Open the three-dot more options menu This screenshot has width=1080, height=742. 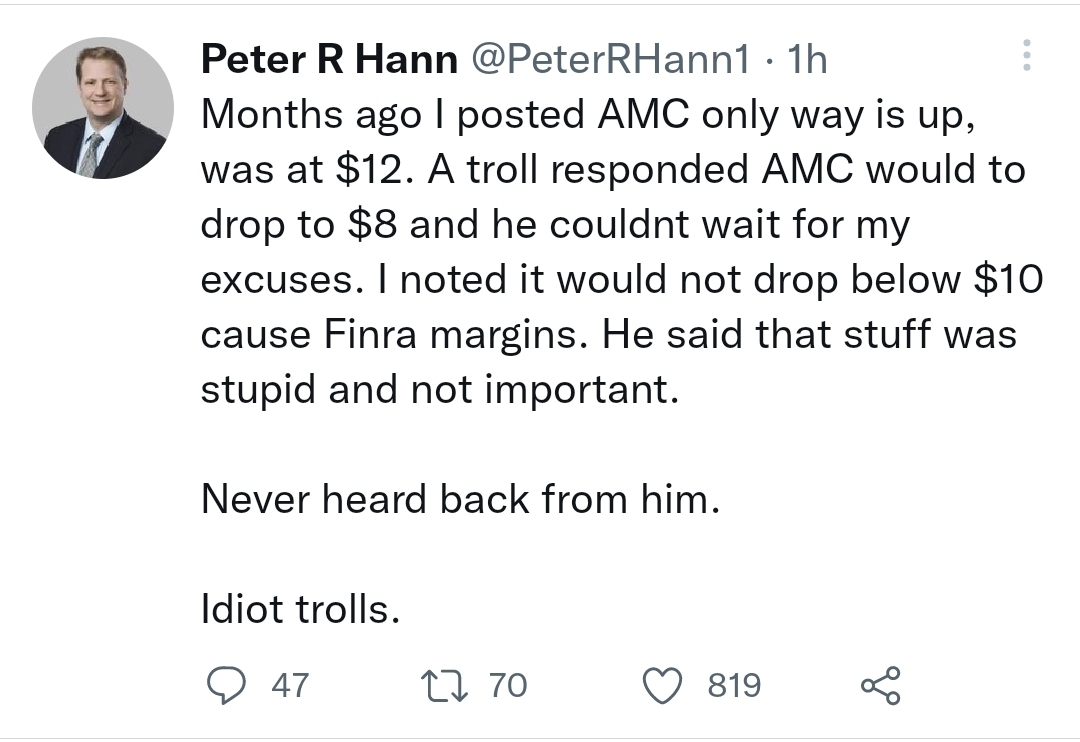point(1025,57)
